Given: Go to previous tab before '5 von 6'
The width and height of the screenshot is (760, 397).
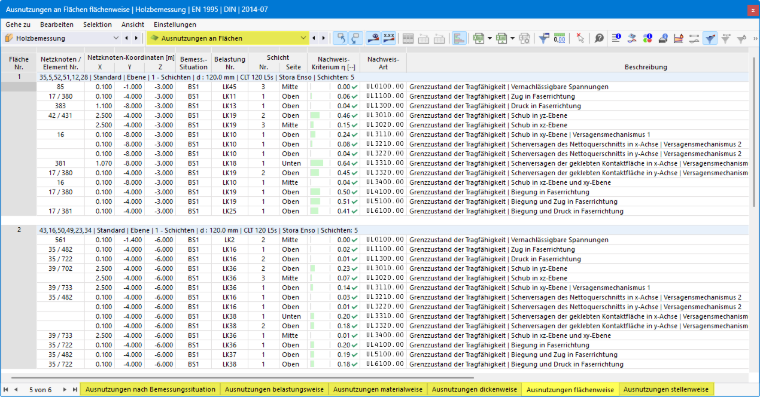Looking at the screenshot, I should (x=16, y=389).
